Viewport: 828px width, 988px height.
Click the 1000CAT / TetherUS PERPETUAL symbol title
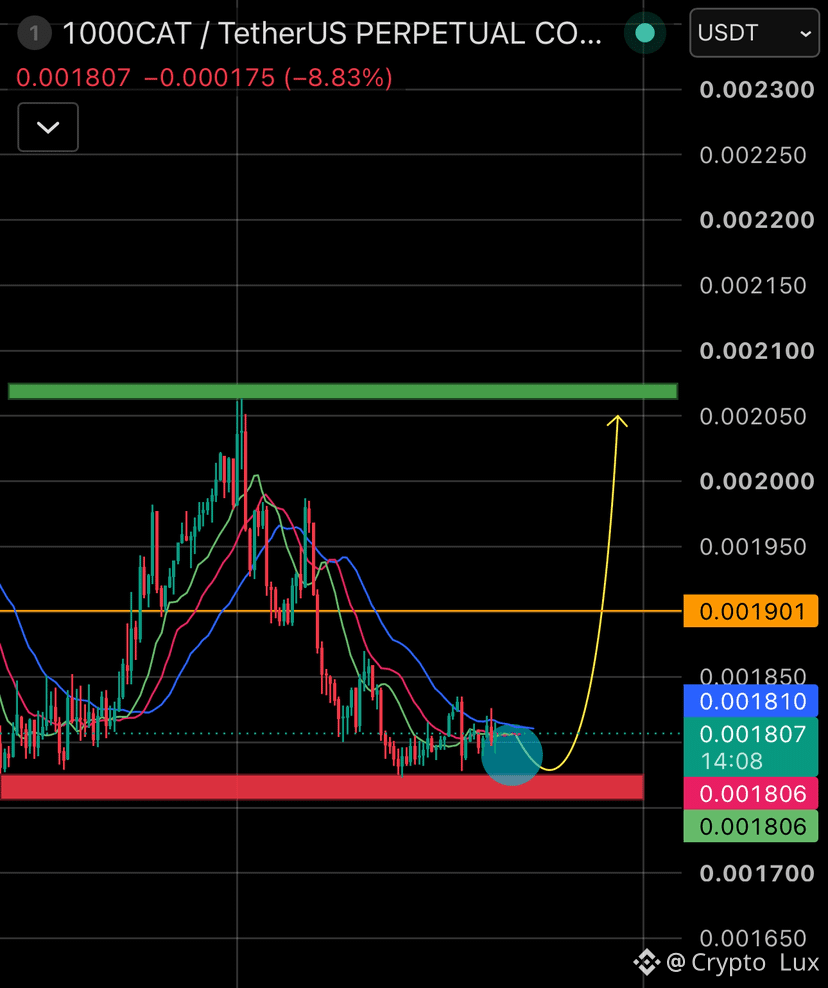pos(332,33)
